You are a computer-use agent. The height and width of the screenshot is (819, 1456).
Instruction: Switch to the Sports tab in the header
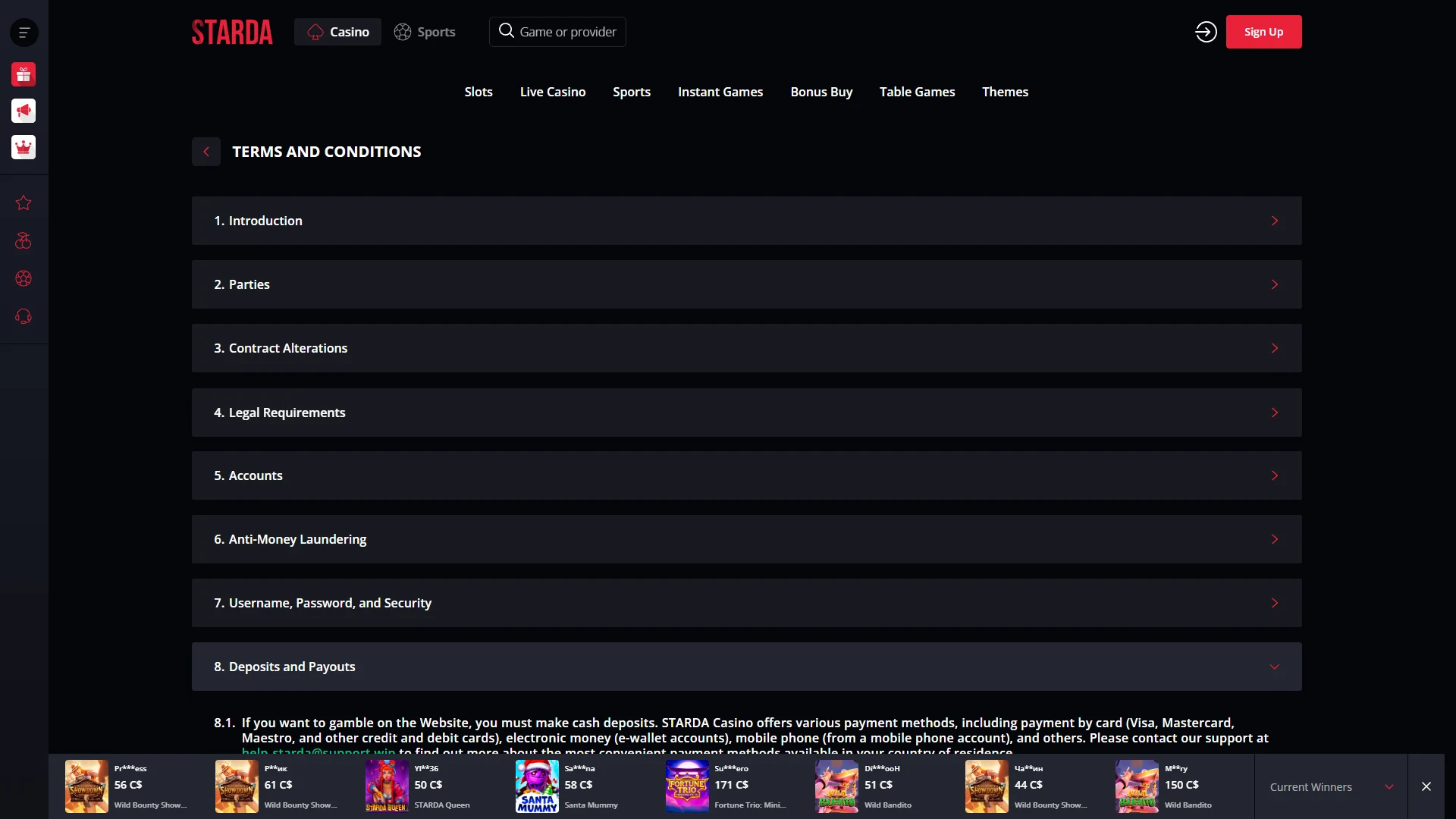(x=425, y=32)
